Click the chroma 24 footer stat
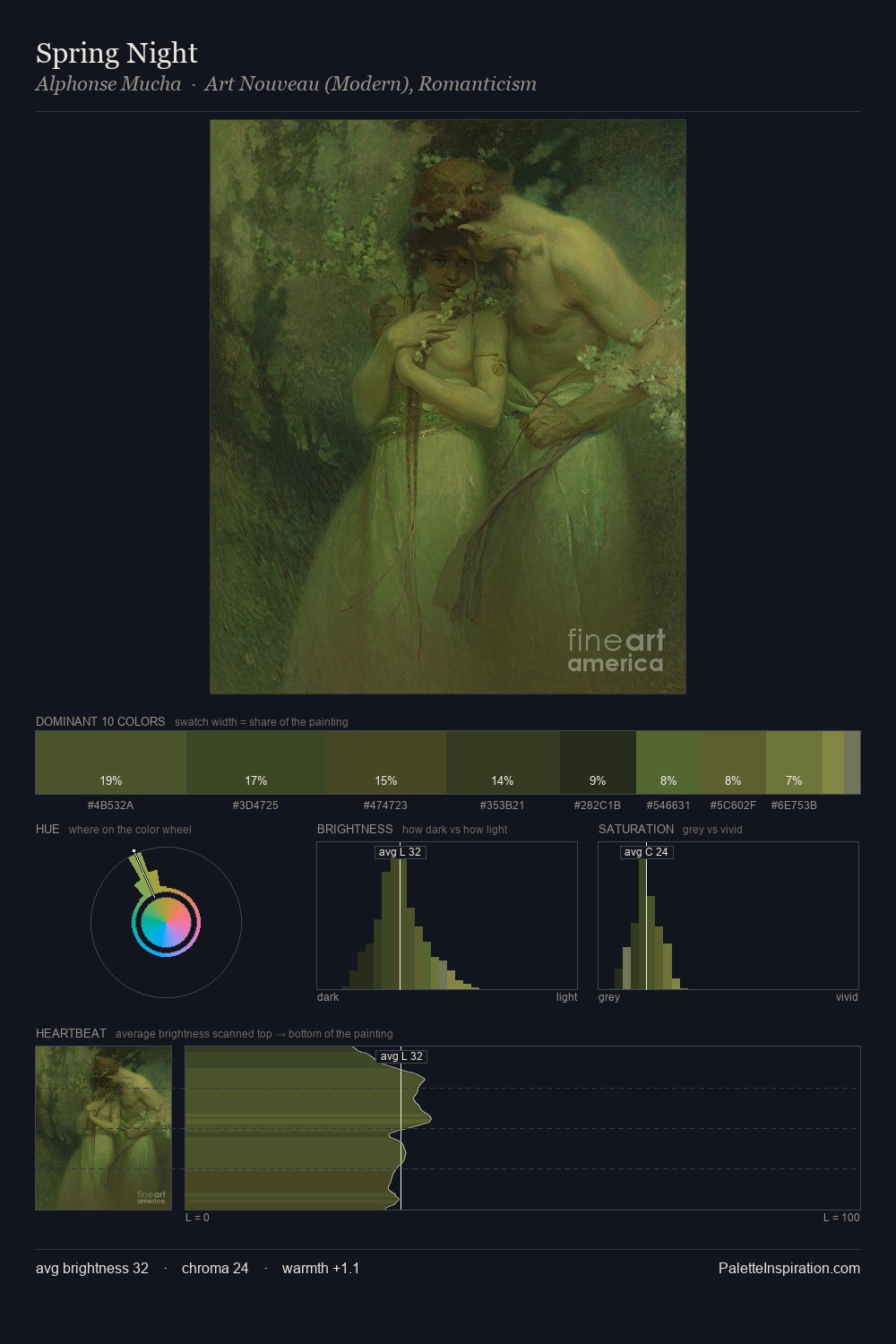Screen dimensions: 896x1344 215,1268
